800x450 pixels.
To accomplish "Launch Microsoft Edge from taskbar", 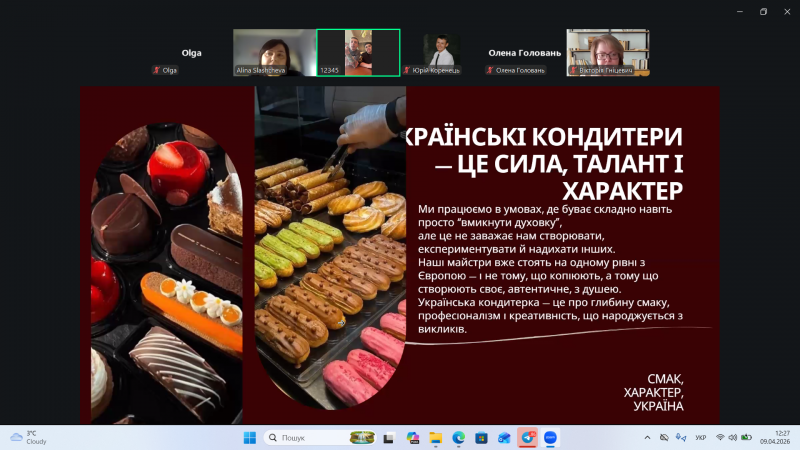I will [x=458, y=438].
